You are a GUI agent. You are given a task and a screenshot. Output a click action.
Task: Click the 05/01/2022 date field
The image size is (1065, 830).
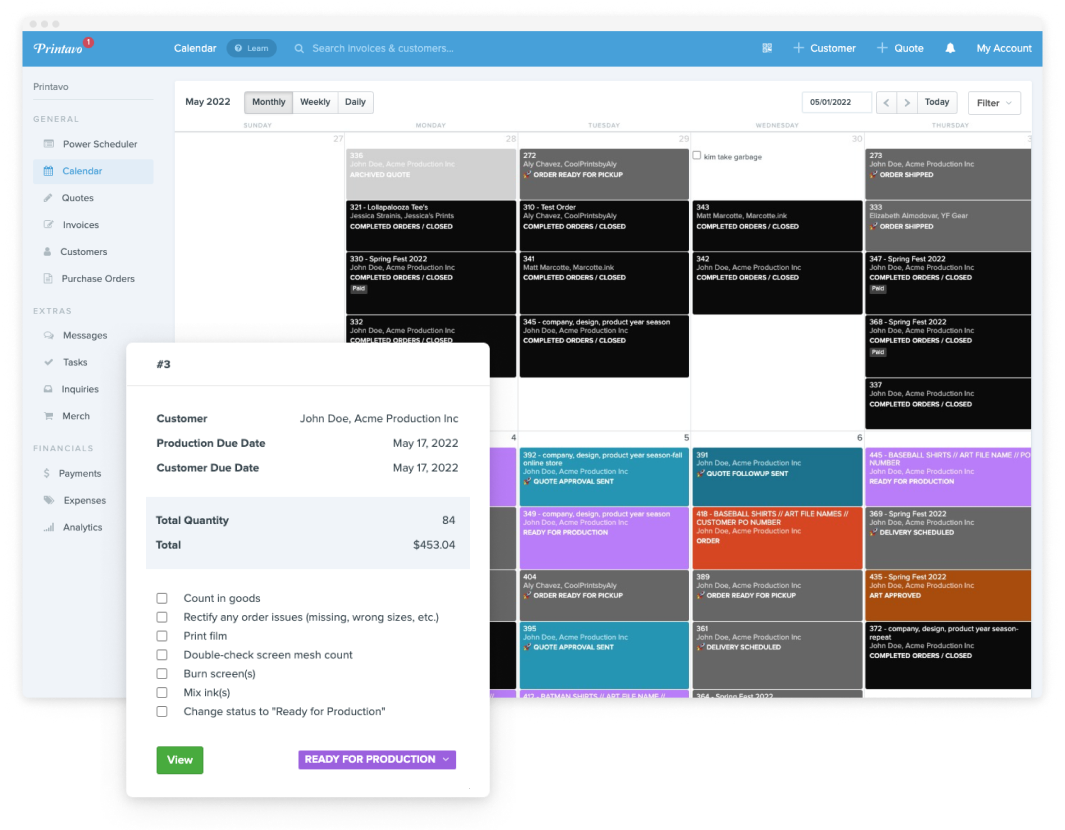coord(837,103)
